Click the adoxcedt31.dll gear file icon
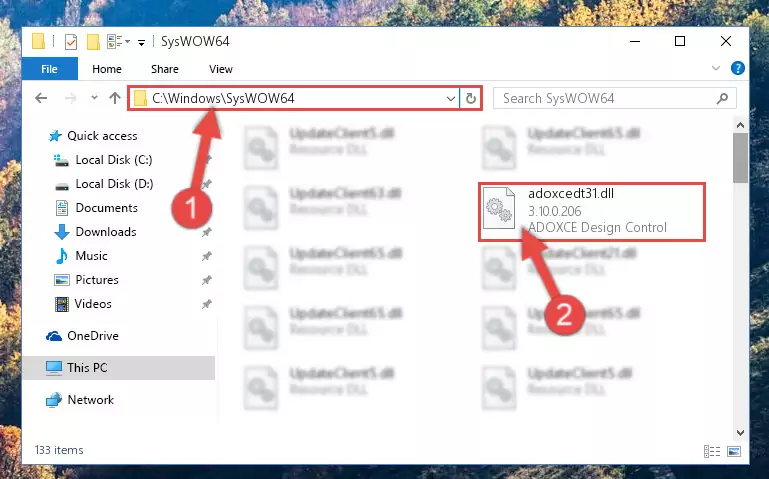This screenshot has width=769, height=479. (499, 208)
